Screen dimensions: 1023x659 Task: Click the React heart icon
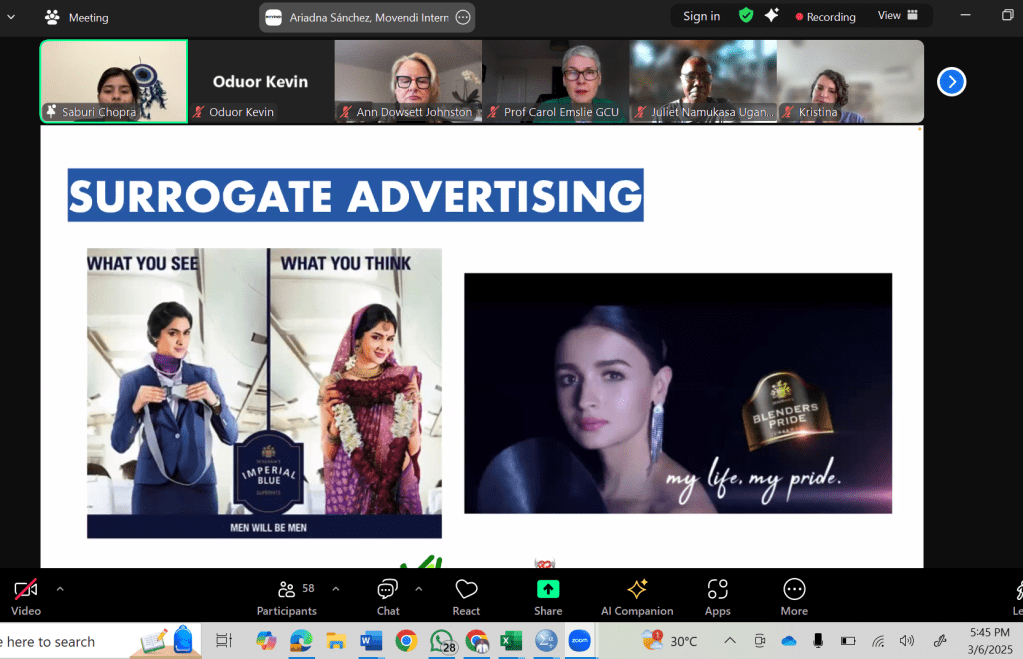point(466,597)
